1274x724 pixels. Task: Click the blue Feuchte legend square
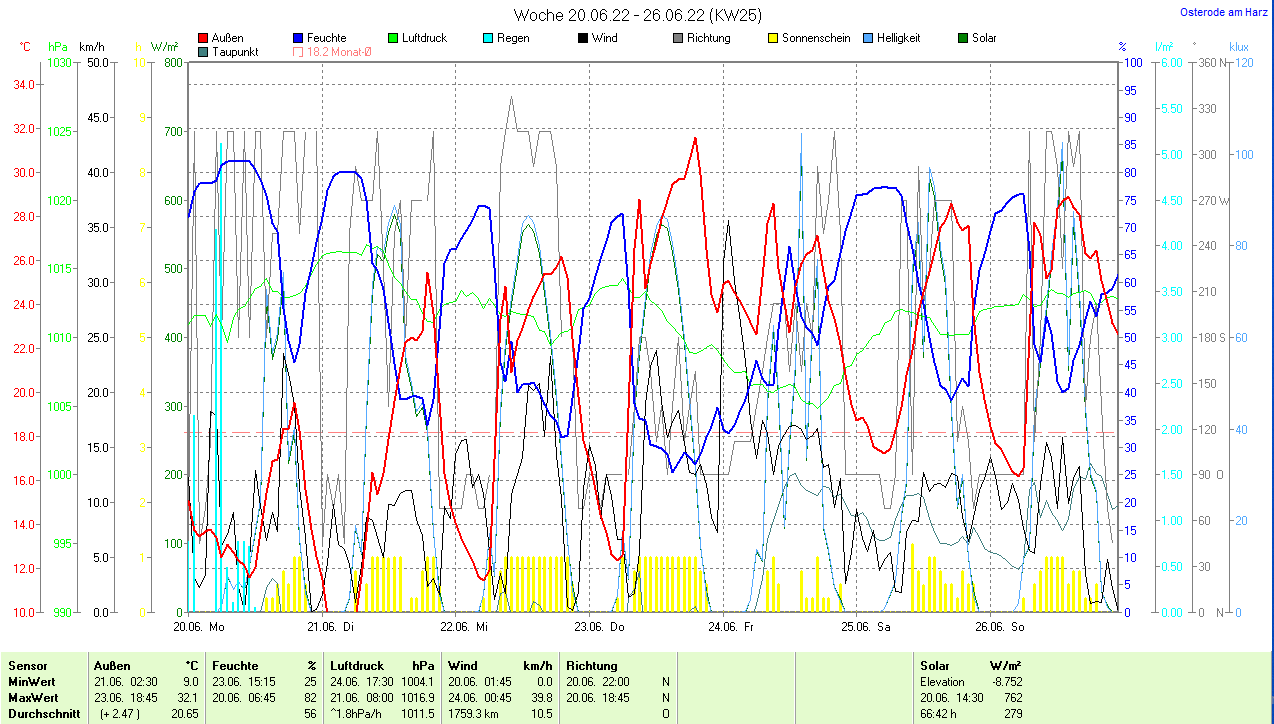[x=298, y=38]
